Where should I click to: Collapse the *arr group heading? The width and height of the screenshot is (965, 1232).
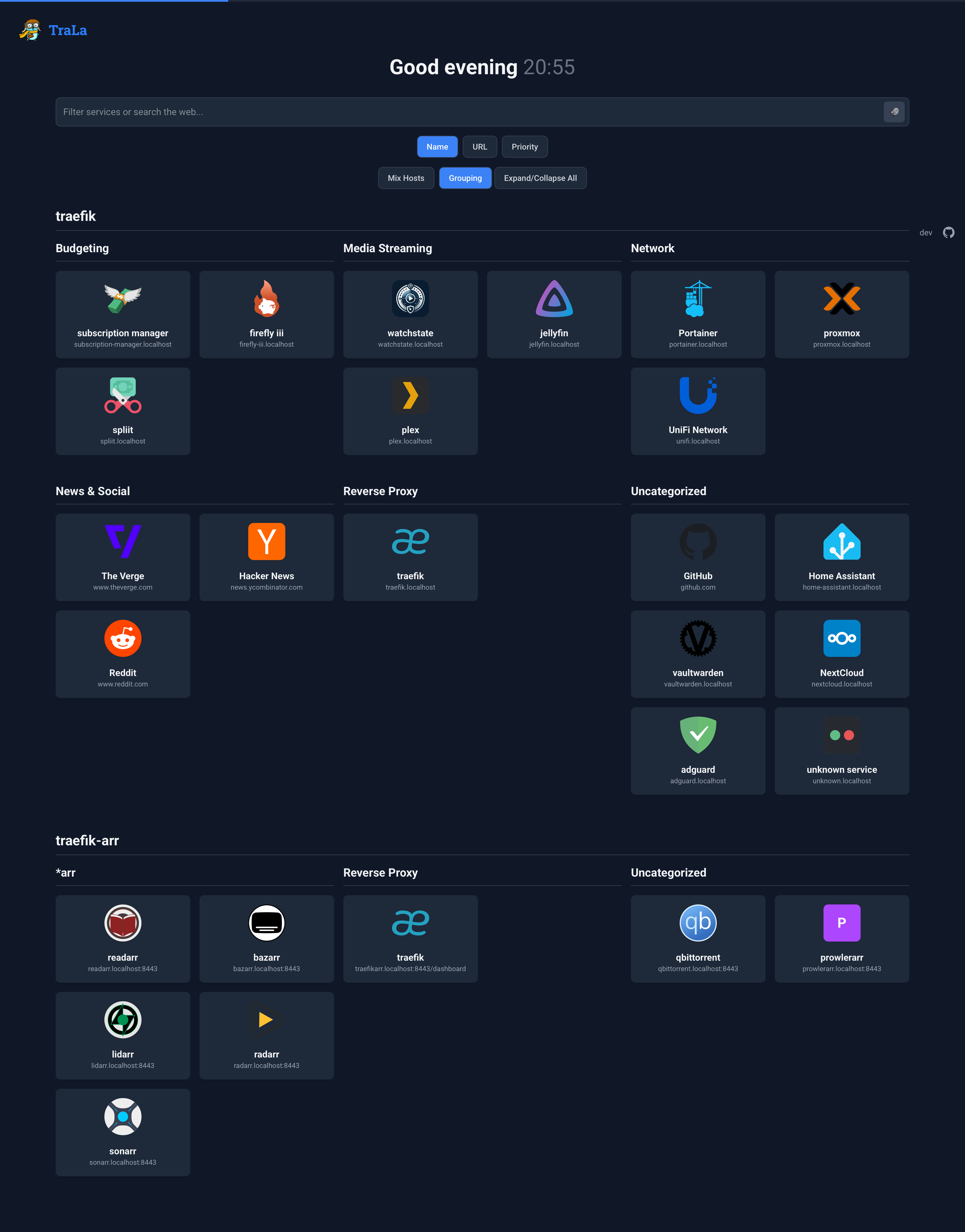pos(66,873)
